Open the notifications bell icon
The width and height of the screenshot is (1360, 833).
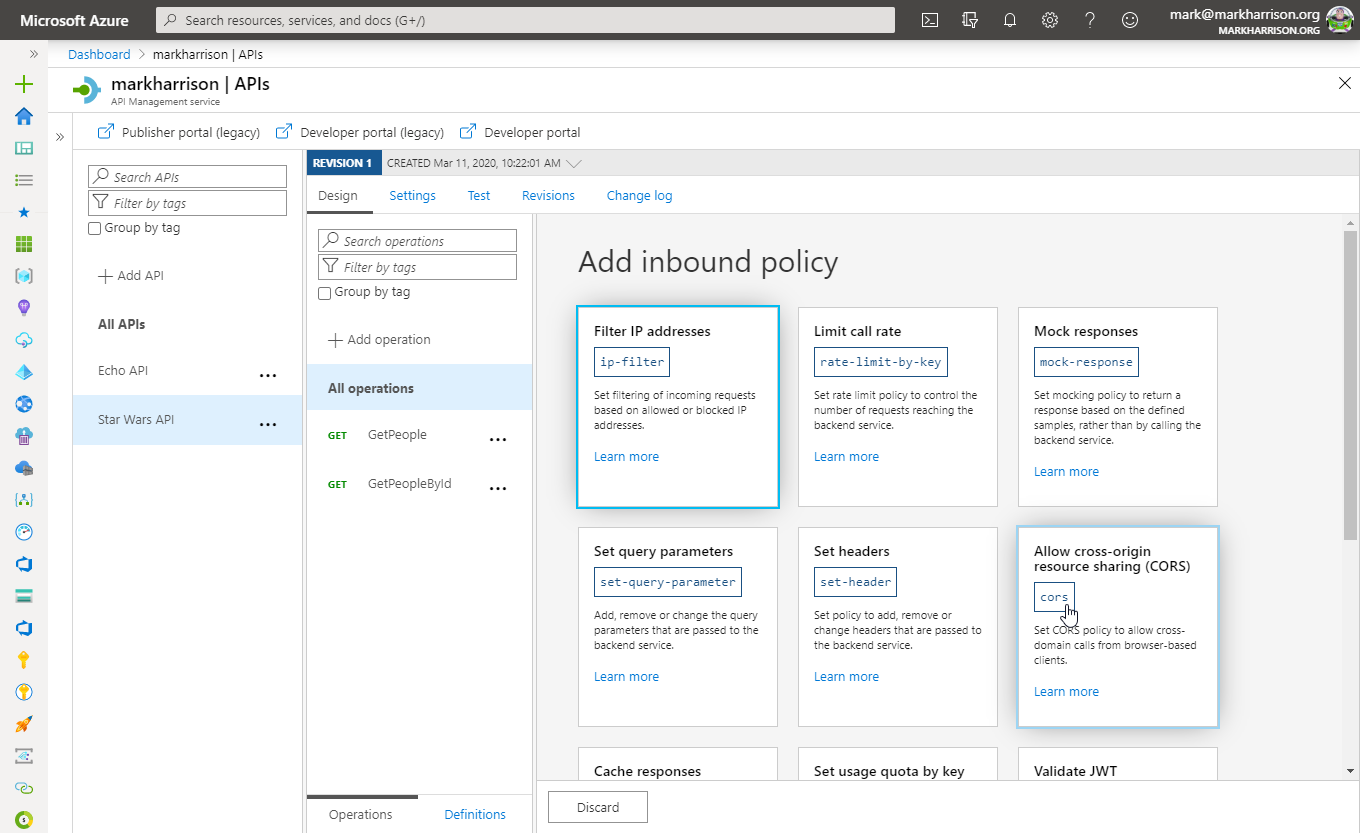1009,19
